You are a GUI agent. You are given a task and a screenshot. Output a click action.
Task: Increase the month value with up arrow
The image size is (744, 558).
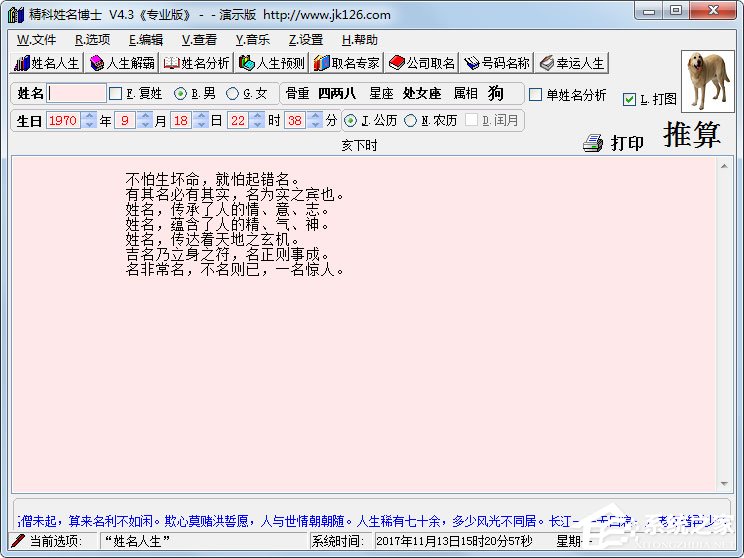(x=145, y=116)
